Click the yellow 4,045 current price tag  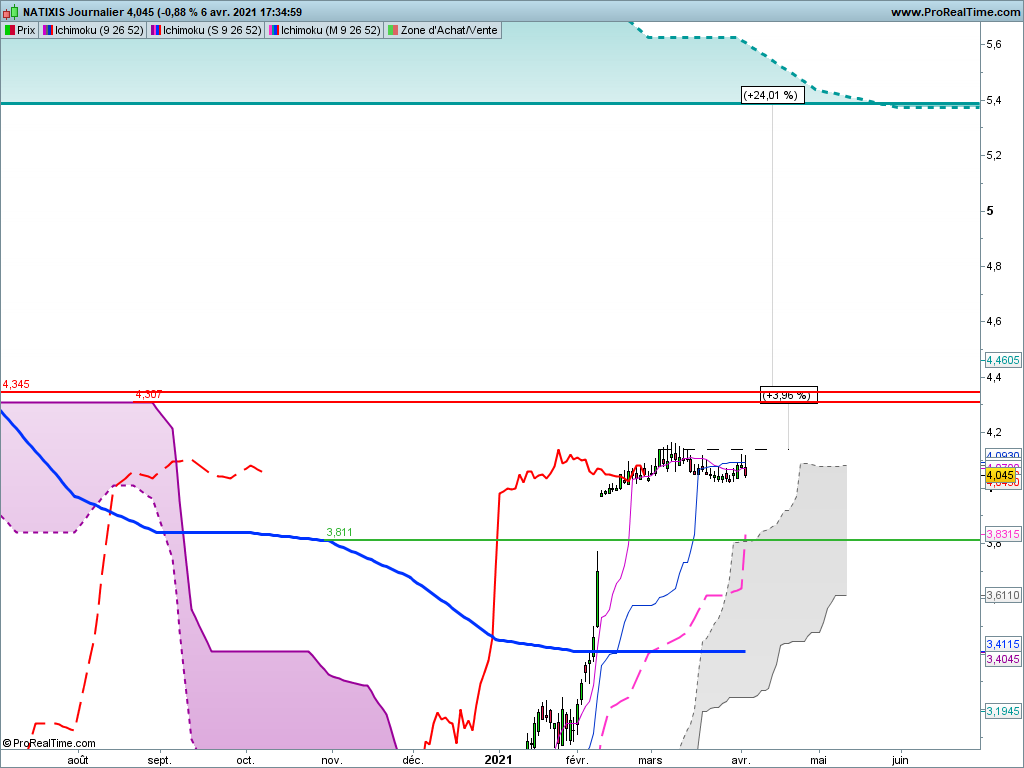pyautogui.click(x=1000, y=475)
